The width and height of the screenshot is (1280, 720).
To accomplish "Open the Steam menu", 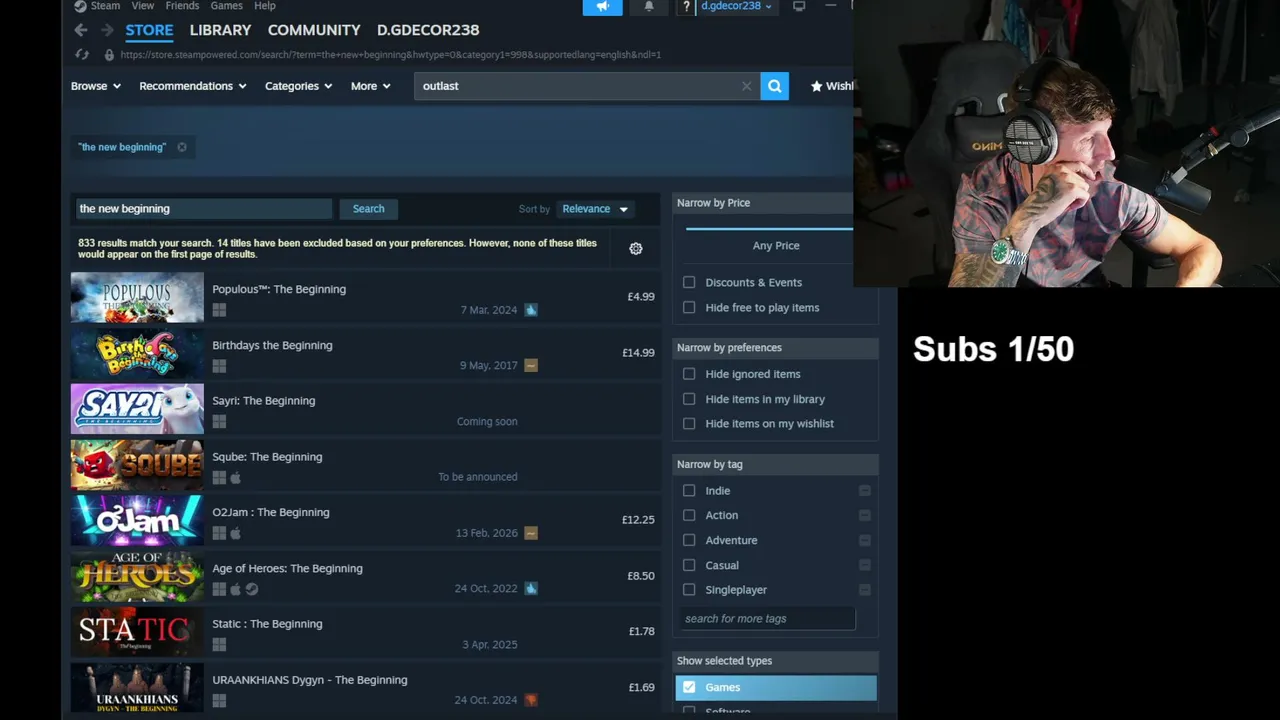I will point(97,6).
